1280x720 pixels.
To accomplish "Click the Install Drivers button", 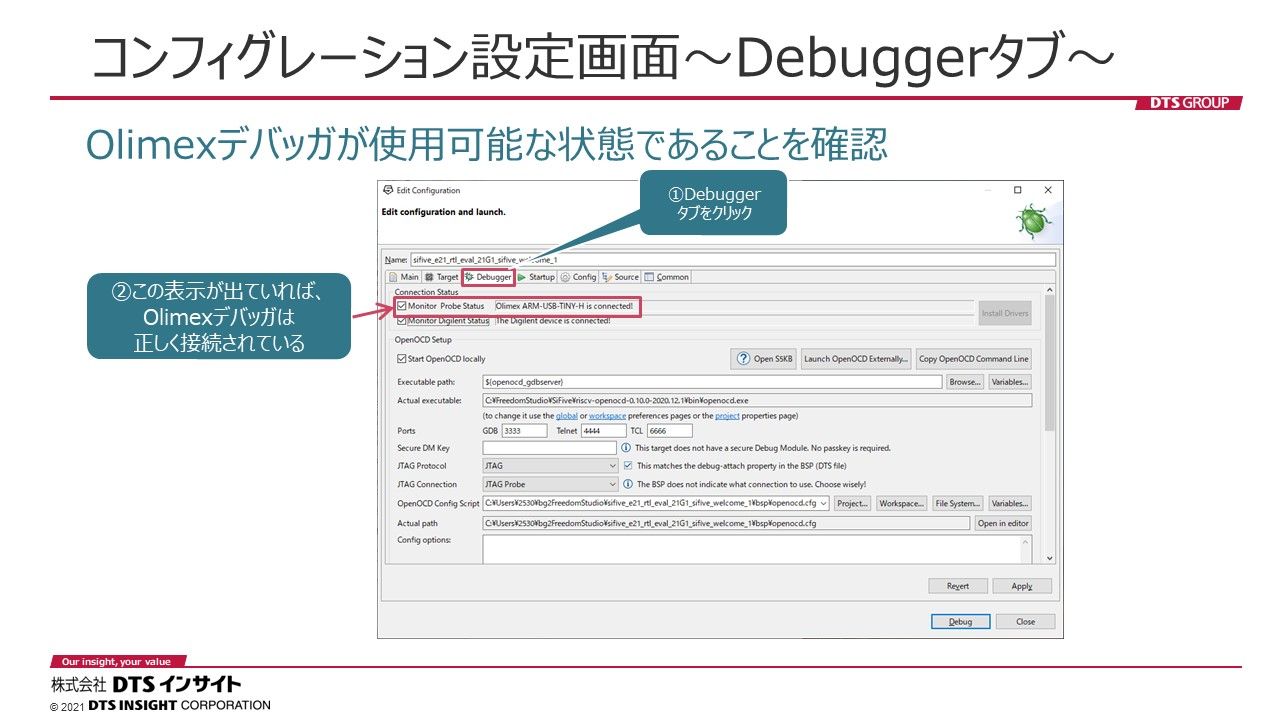I will coord(1004,313).
